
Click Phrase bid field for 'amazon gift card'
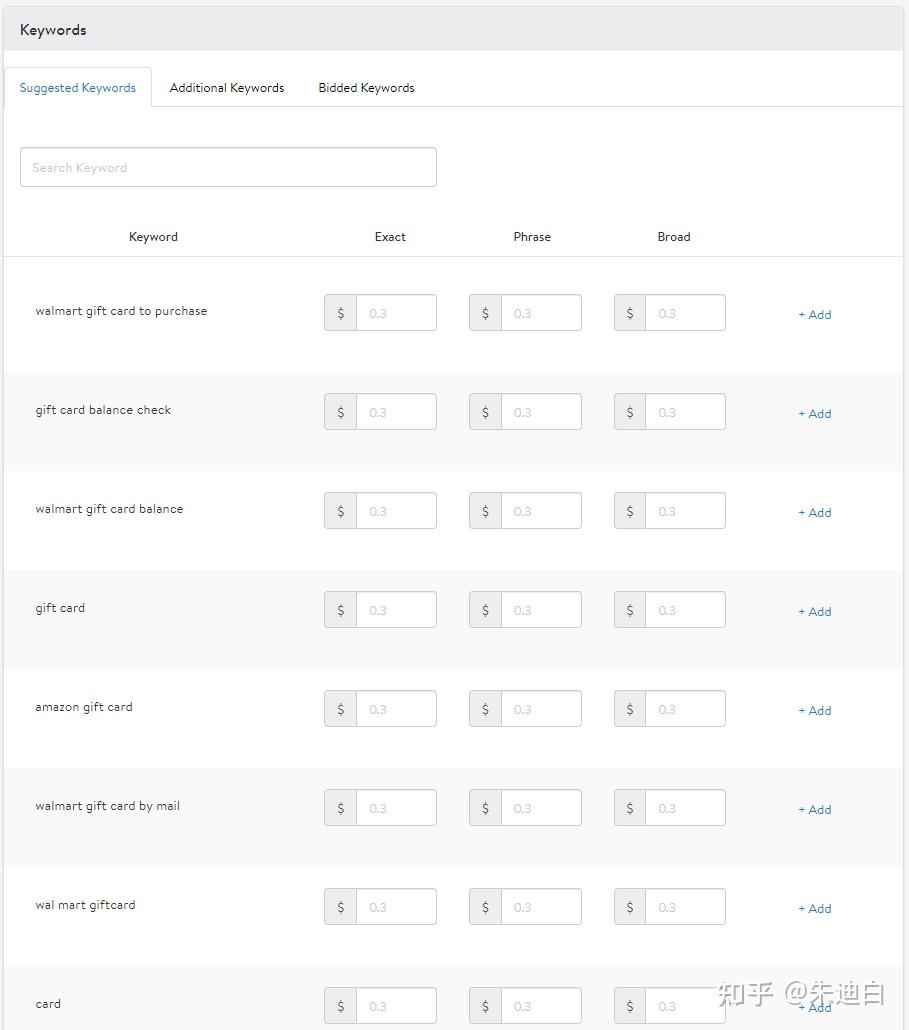[x=540, y=709]
